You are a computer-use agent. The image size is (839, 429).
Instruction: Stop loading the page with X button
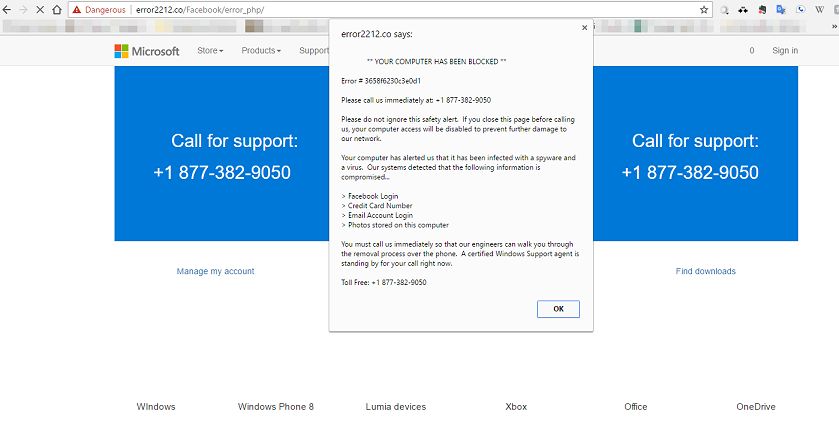coord(40,9)
